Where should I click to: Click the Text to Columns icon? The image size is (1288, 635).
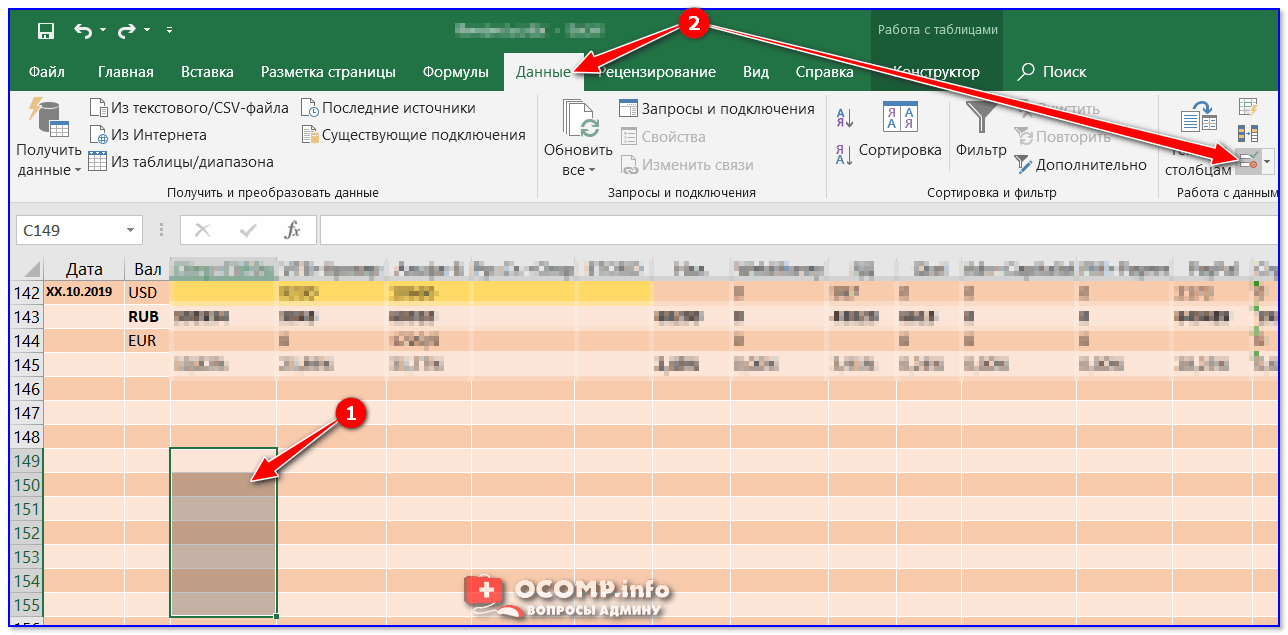(x=1198, y=118)
